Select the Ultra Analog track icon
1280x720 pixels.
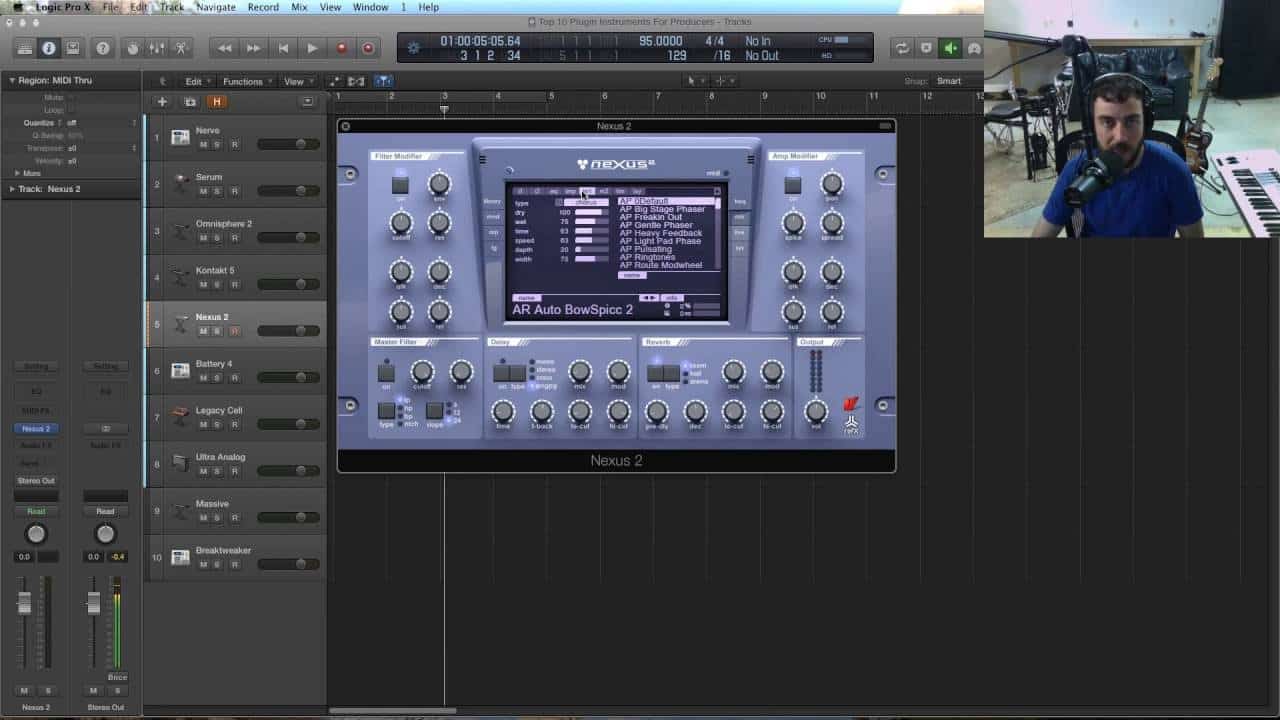pos(180,463)
